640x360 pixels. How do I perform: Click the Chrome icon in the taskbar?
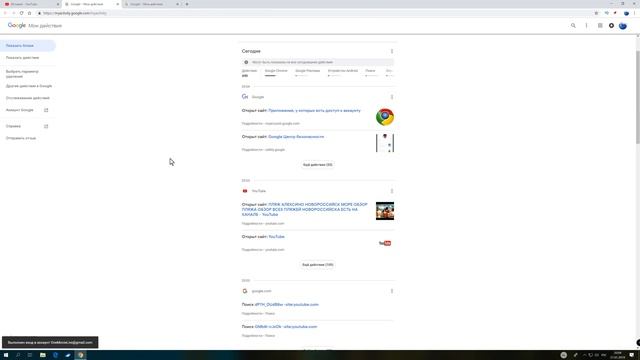pos(80,355)
